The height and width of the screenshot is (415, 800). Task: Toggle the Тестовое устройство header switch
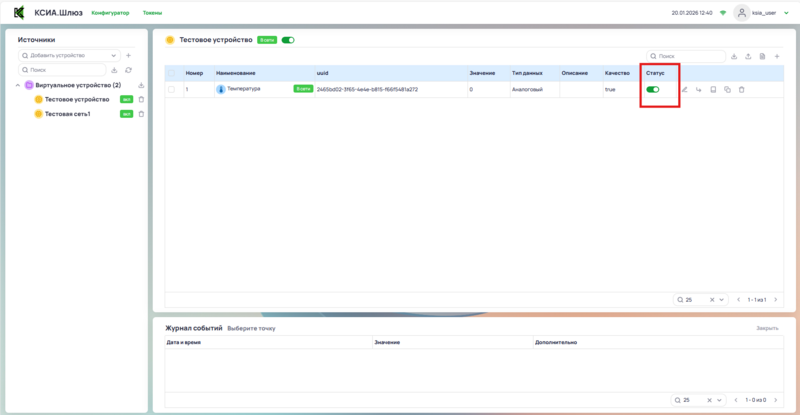click(x=288, y=40)
